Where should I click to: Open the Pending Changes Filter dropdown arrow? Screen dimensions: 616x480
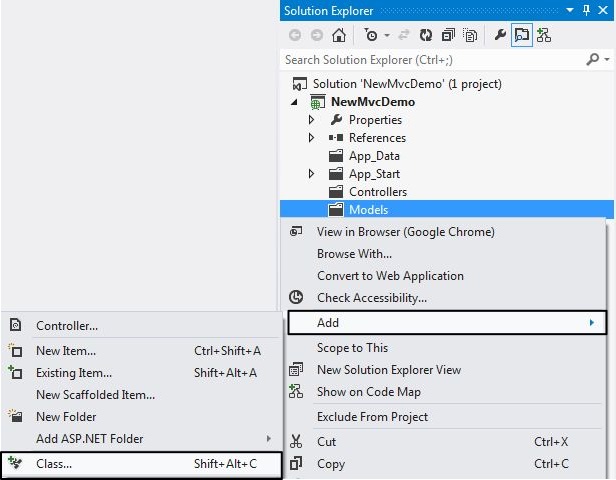point(387,35)
